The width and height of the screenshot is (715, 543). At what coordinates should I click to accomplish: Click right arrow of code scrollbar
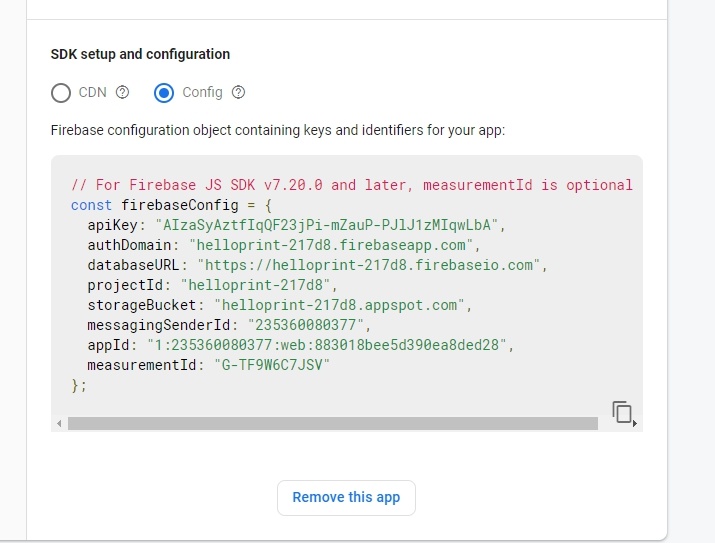tap(635, 424)
